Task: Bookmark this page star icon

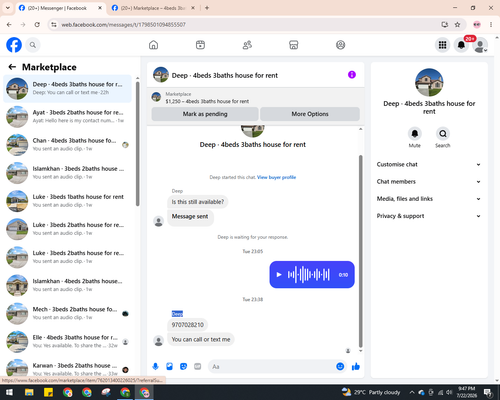Action: point(457,25)
